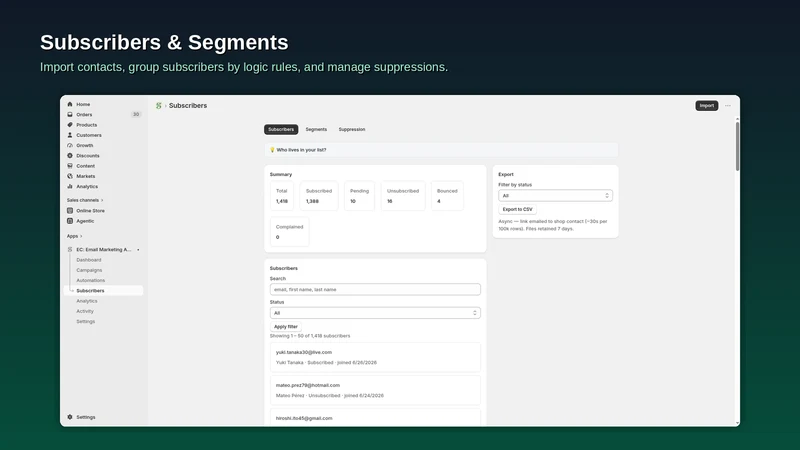This screenshot has height=450, width=800.
Task: Click the Import button
Action: pyautogui.click(x=707, y=106)
